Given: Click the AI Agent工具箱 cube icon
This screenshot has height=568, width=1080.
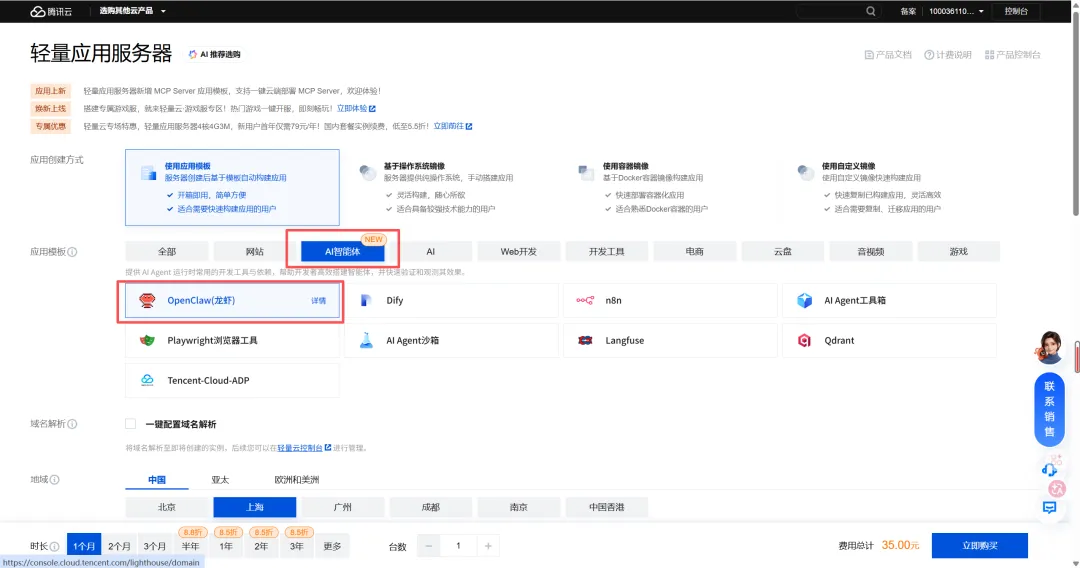Looking at the screenshot, I should click(804, 300).
